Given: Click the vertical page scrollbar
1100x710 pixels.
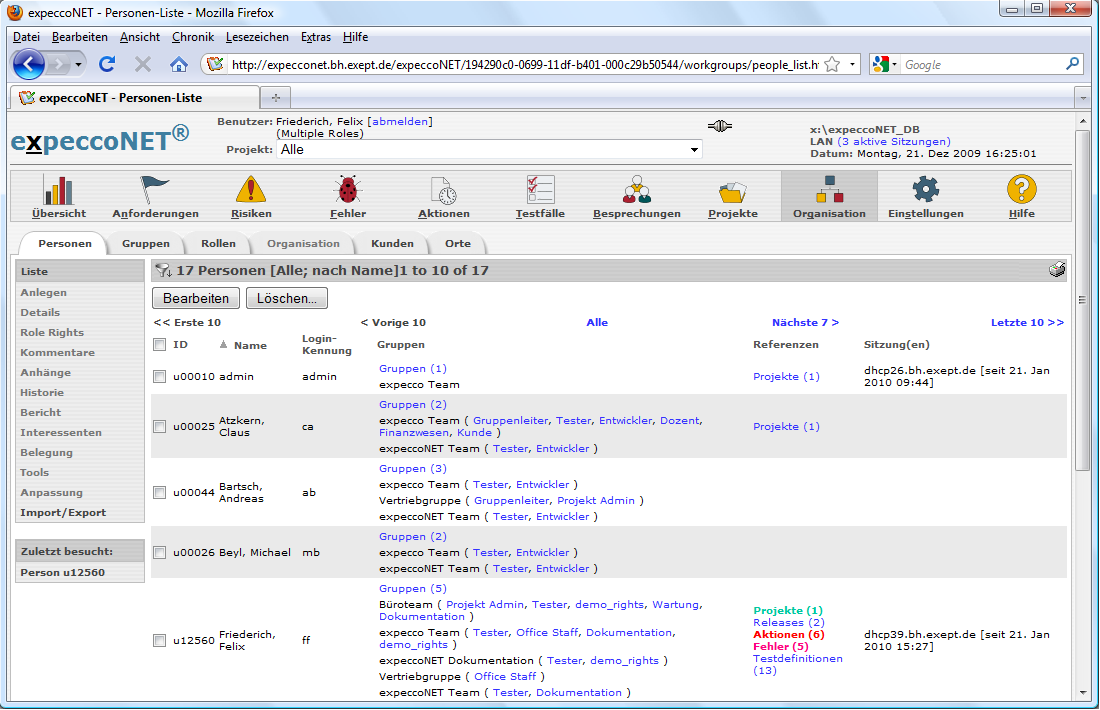Looking at the screenshot, I should [1082, 400].
